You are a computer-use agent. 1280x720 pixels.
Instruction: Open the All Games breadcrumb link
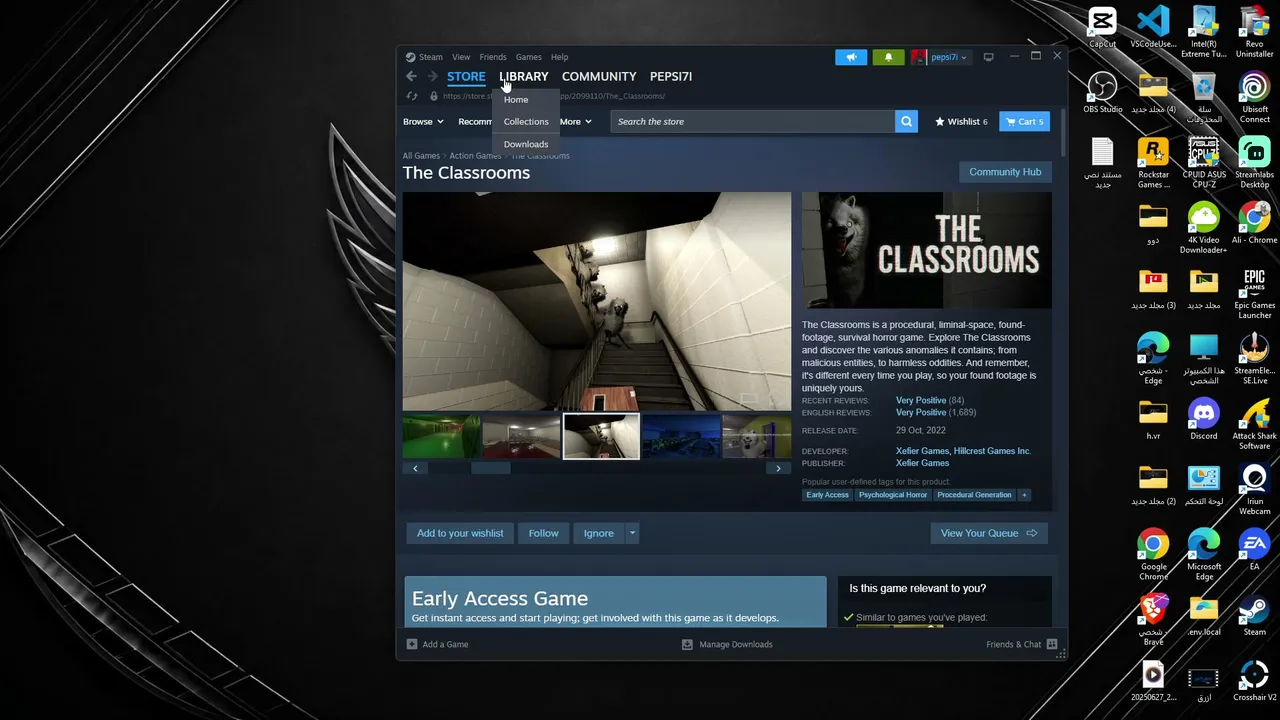(421, 156)
